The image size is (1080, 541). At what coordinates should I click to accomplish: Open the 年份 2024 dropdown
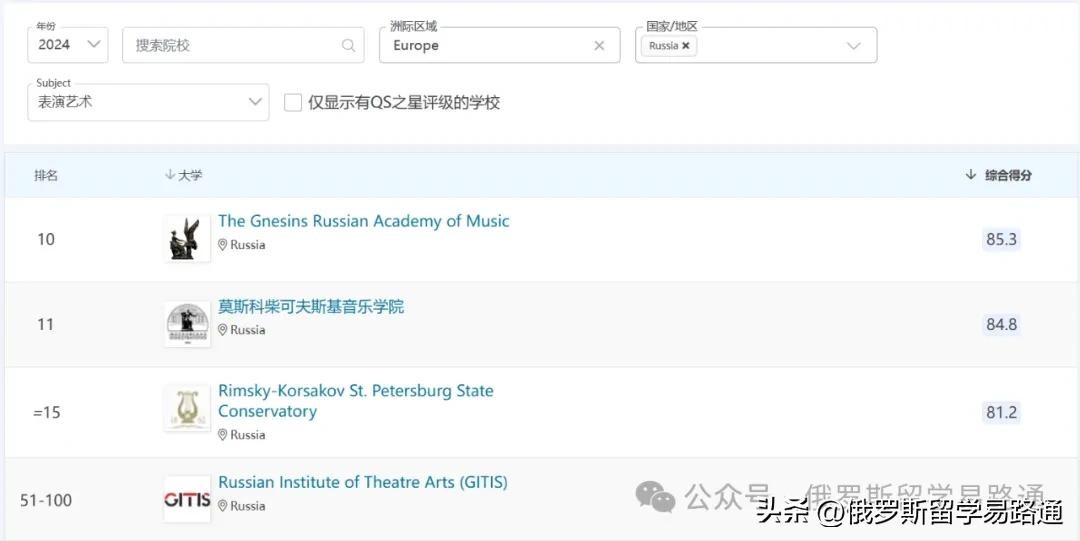68,45
